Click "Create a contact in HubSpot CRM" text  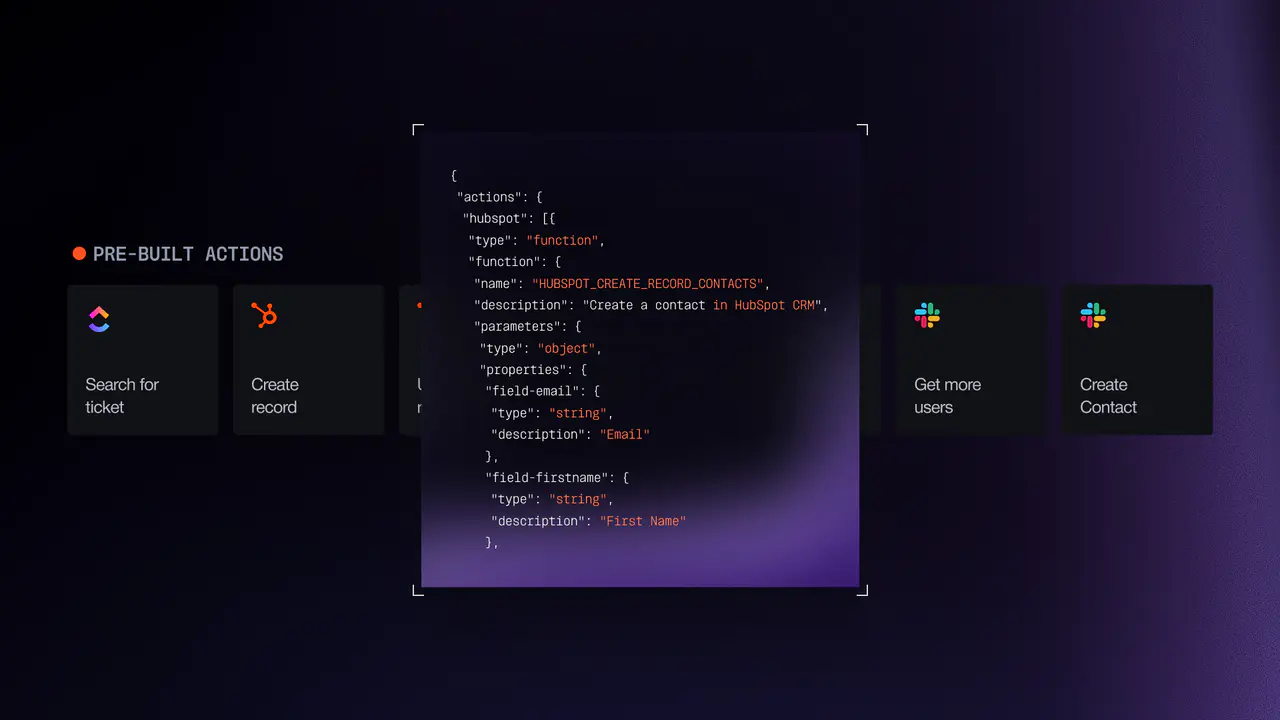[702, 305]
